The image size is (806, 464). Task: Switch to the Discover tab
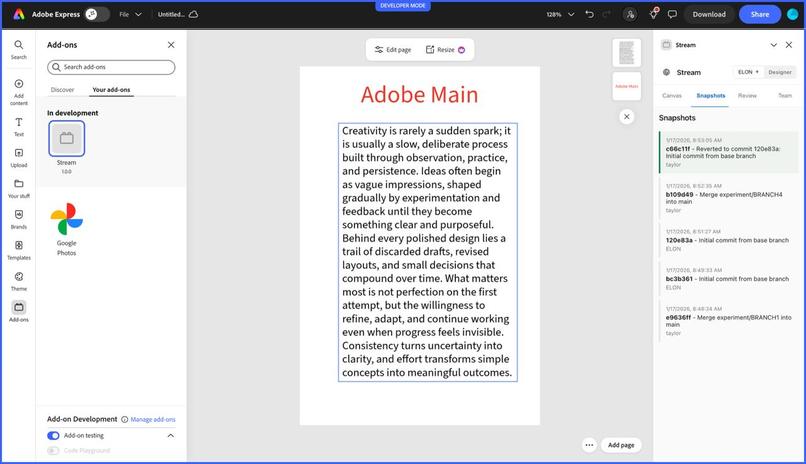tap(62, 89)
